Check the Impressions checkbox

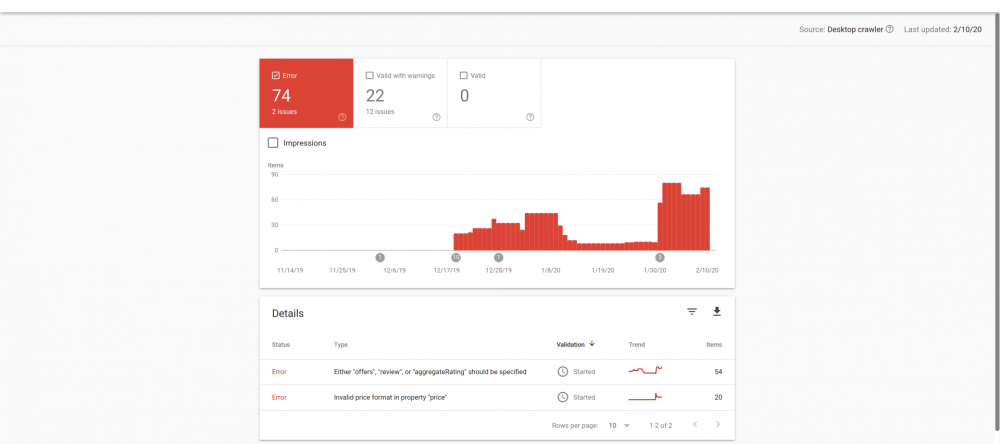coord(273,143)
